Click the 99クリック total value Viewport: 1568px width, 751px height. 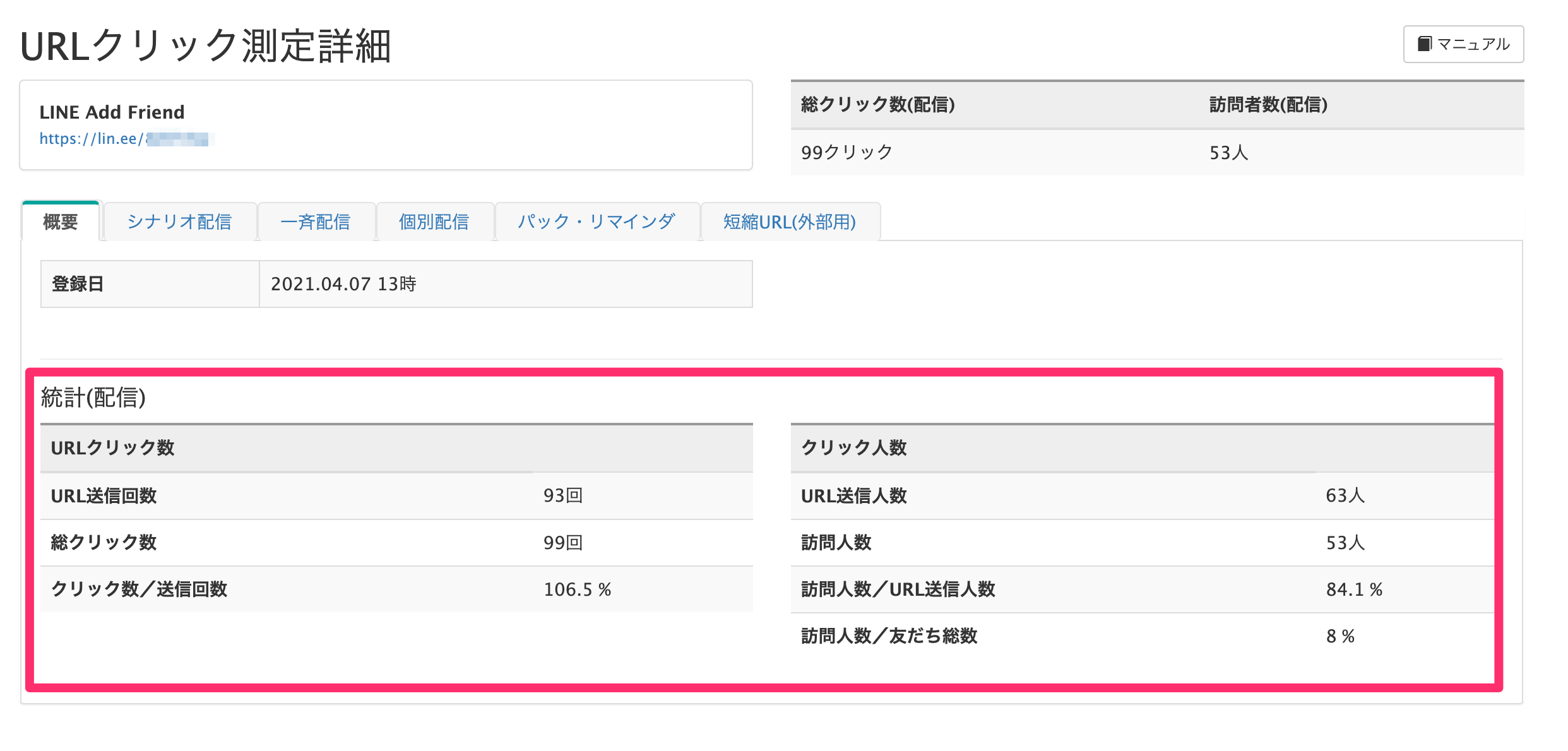coord(846,152)
